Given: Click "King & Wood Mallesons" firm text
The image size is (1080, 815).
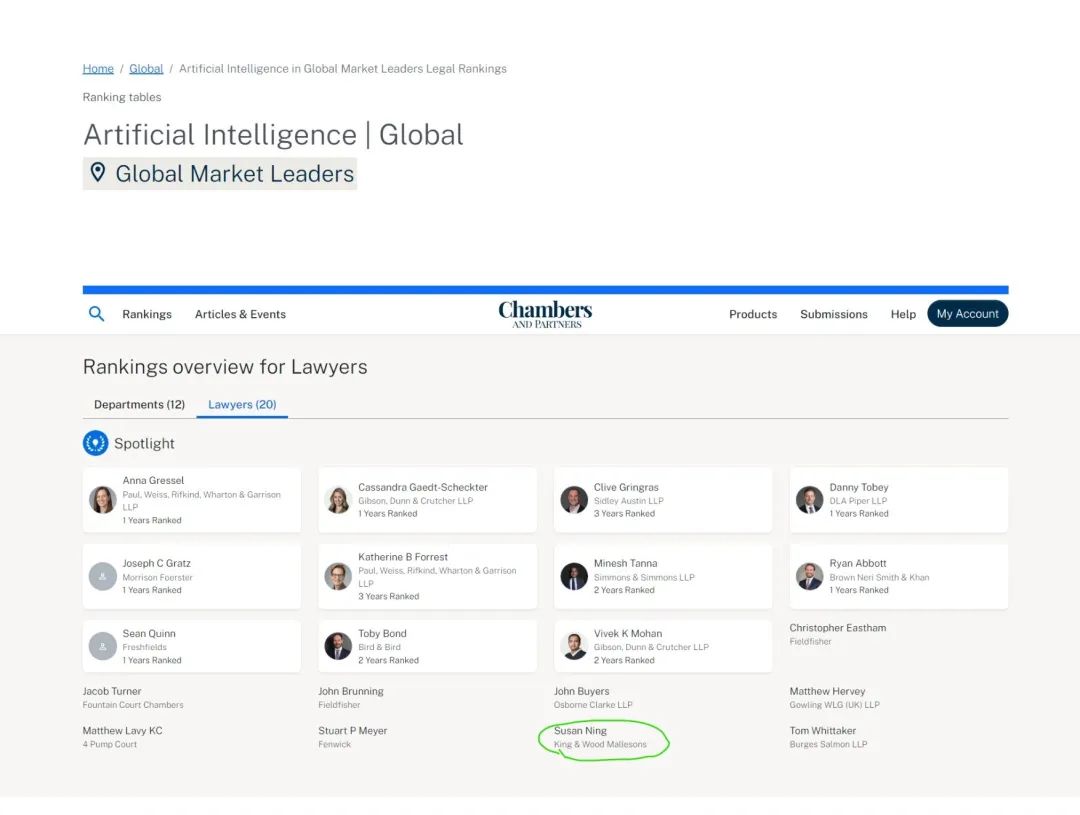Looking at the screenshot, I should (x=600, y=744).
